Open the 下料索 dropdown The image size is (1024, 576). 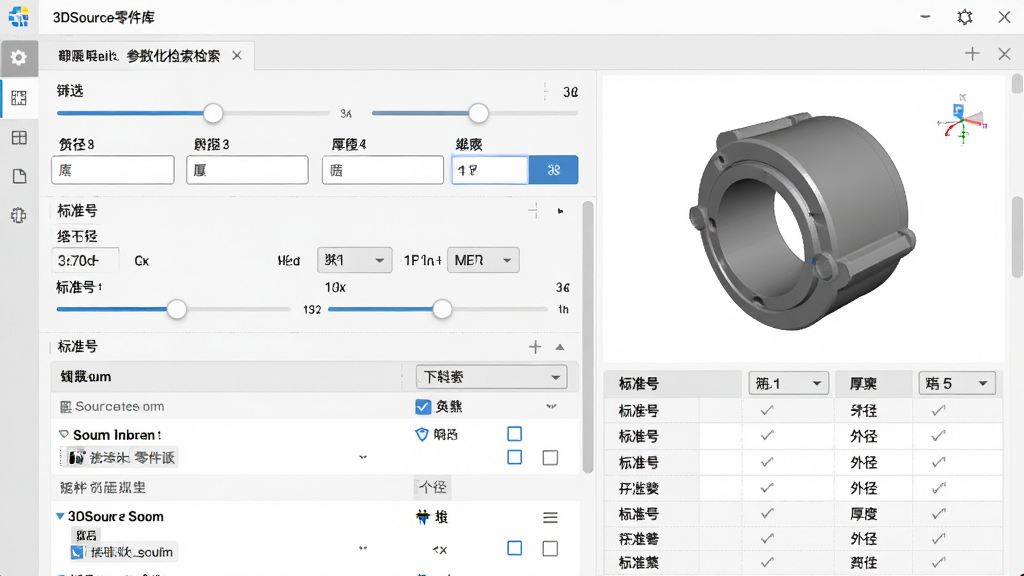491,377
